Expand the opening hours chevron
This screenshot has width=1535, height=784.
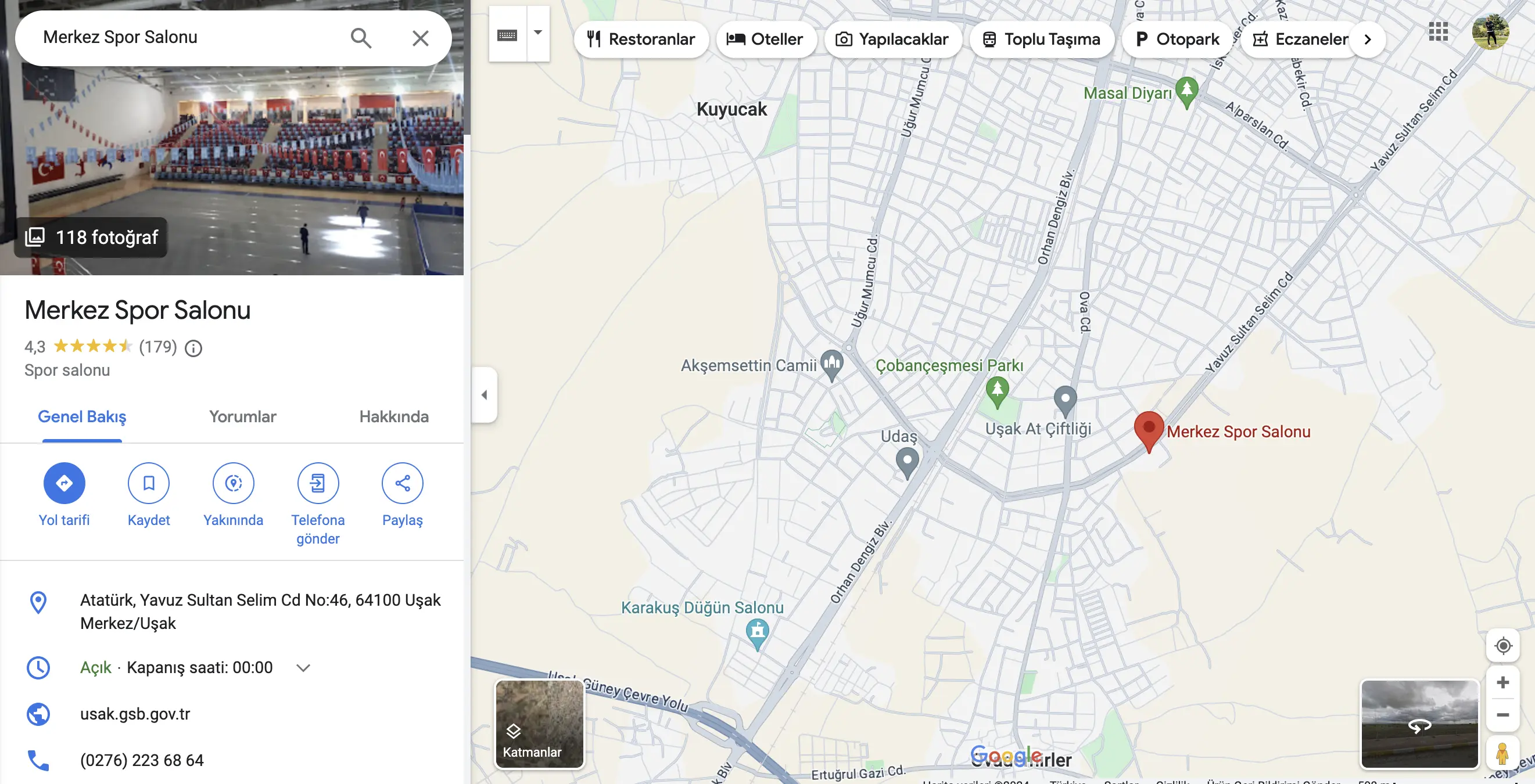click(x=303, y=668)
